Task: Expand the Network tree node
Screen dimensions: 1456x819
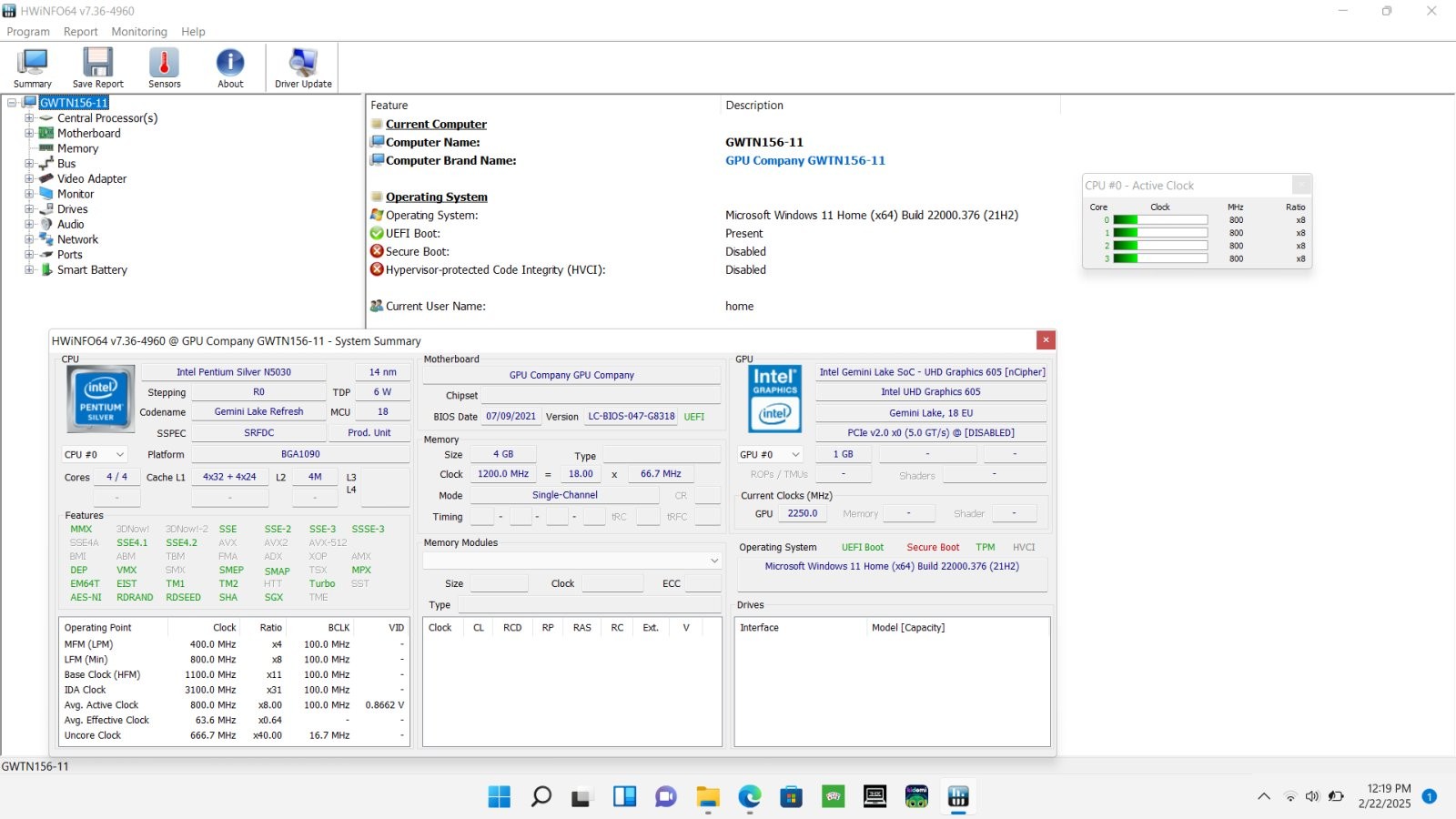Action: [x=29, y=239]
